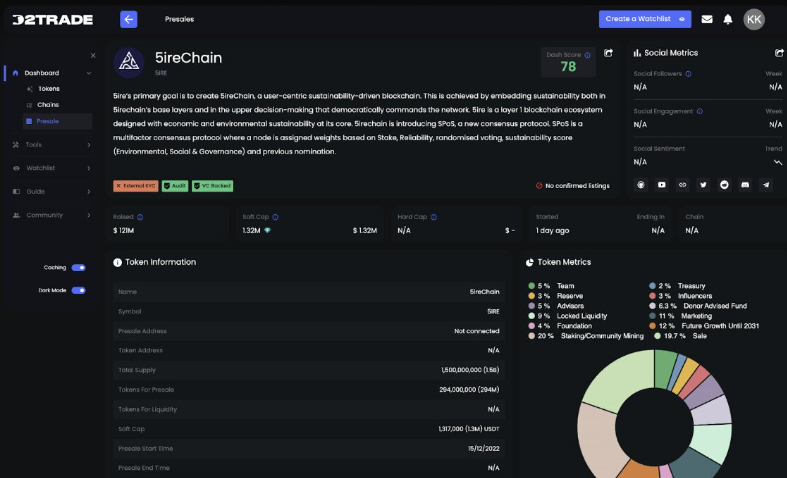
Task: Share the 5ireChain presale next to Dash Score
Action: click(x=608, y=53)
